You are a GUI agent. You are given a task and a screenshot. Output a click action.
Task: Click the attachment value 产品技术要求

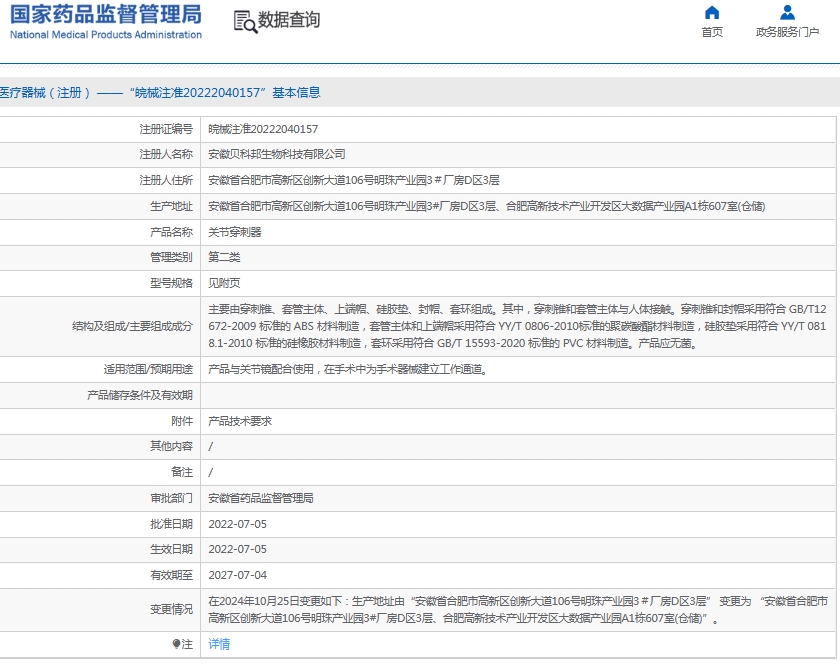(240, 421)
